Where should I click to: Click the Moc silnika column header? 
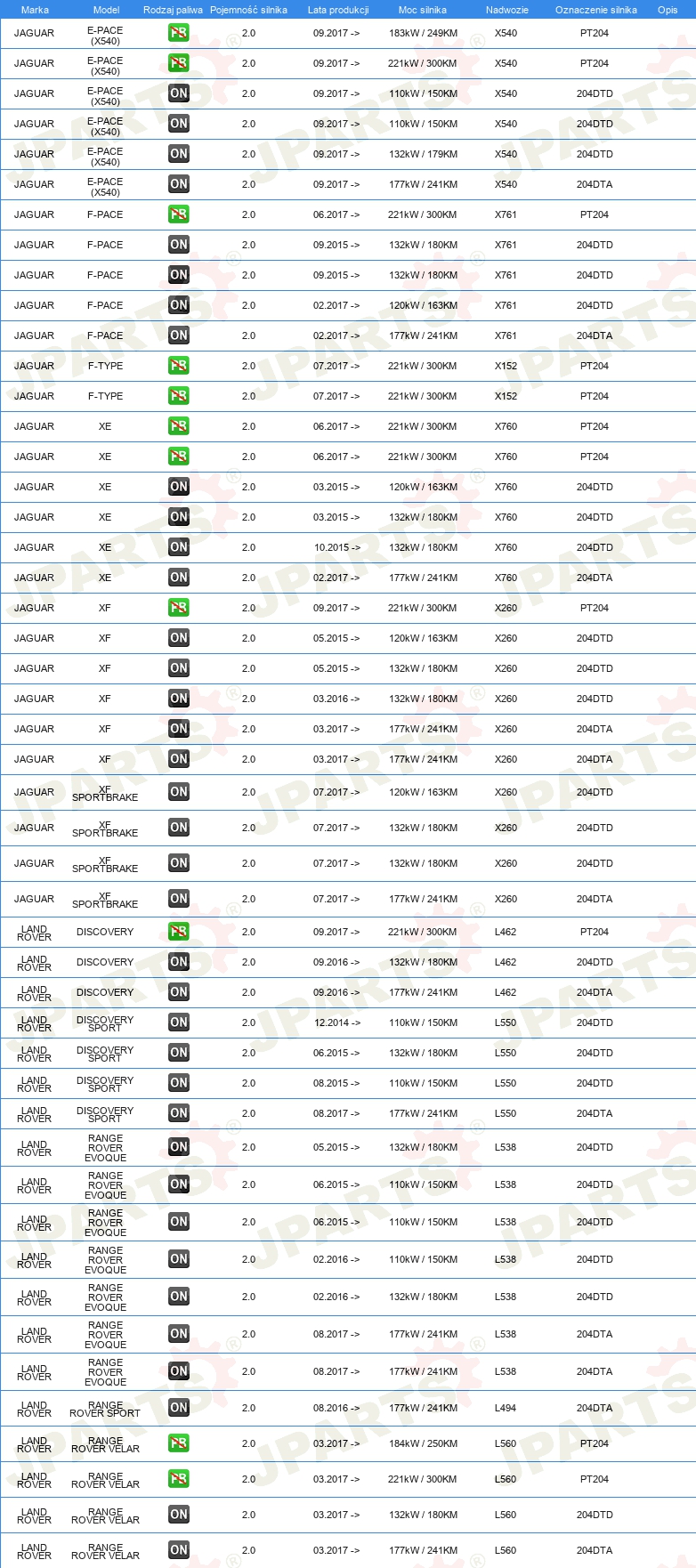423,10
